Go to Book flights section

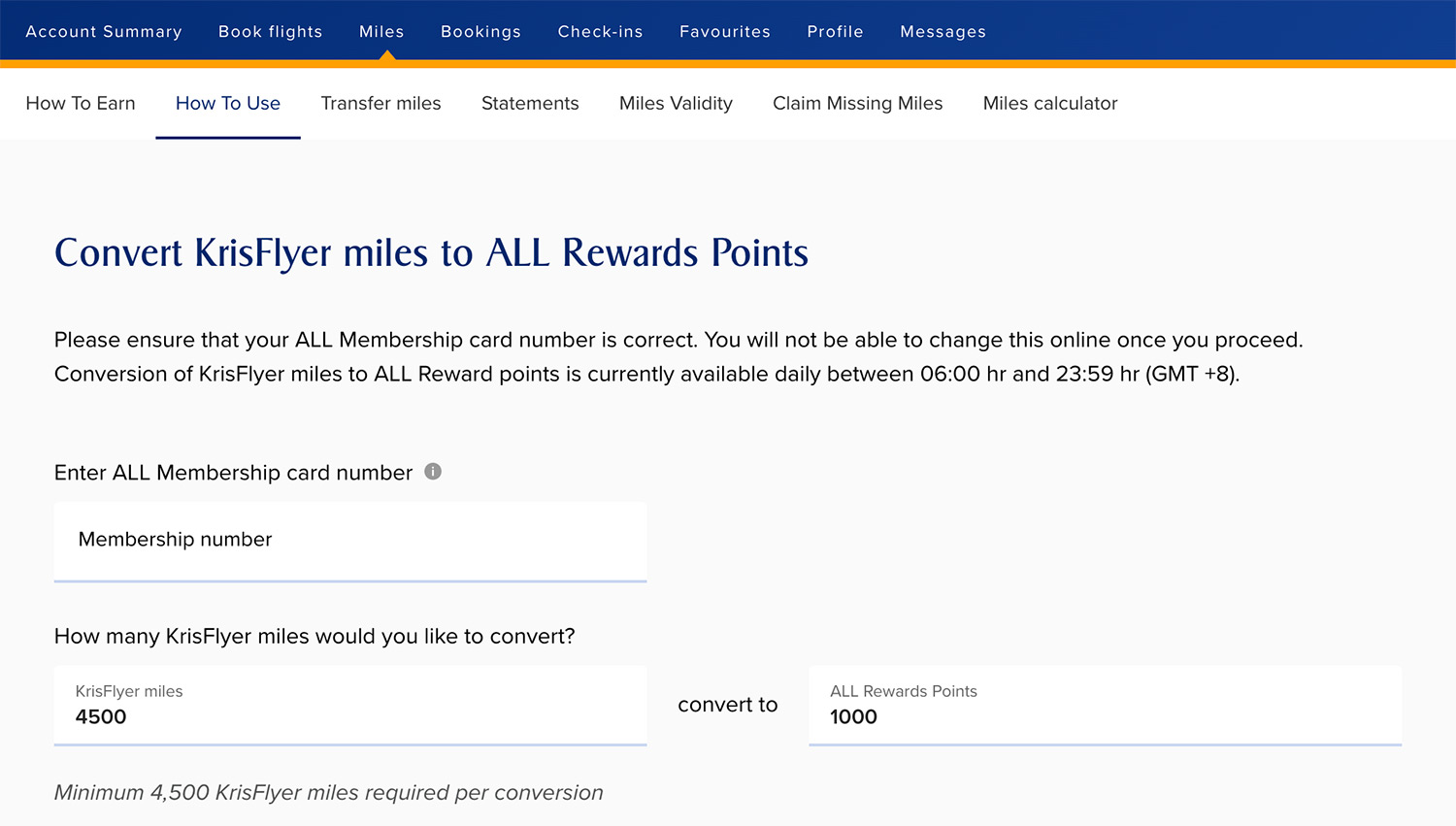[270, 31]
